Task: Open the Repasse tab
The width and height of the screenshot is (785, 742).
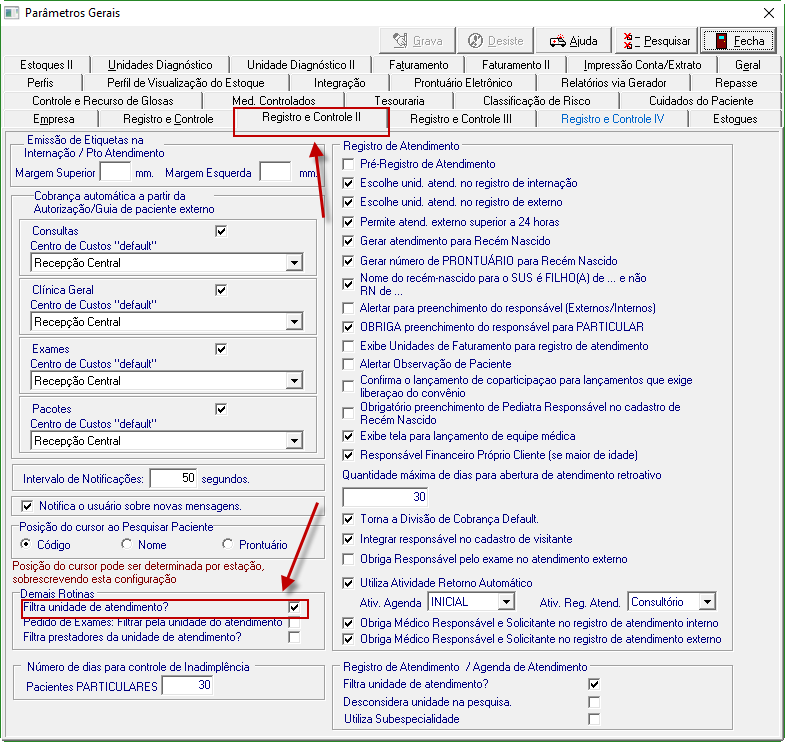Action: click(735, 83)
